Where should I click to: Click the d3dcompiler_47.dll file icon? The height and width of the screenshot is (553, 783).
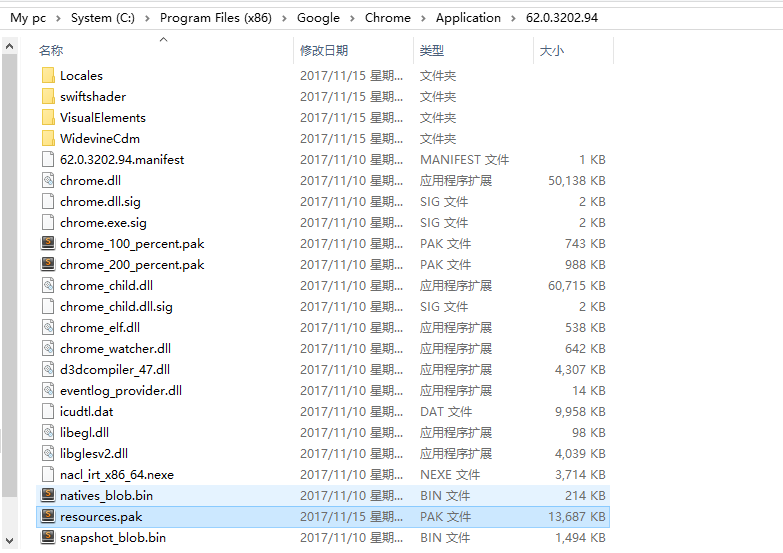pyautogui.click(x=48, y=369)
